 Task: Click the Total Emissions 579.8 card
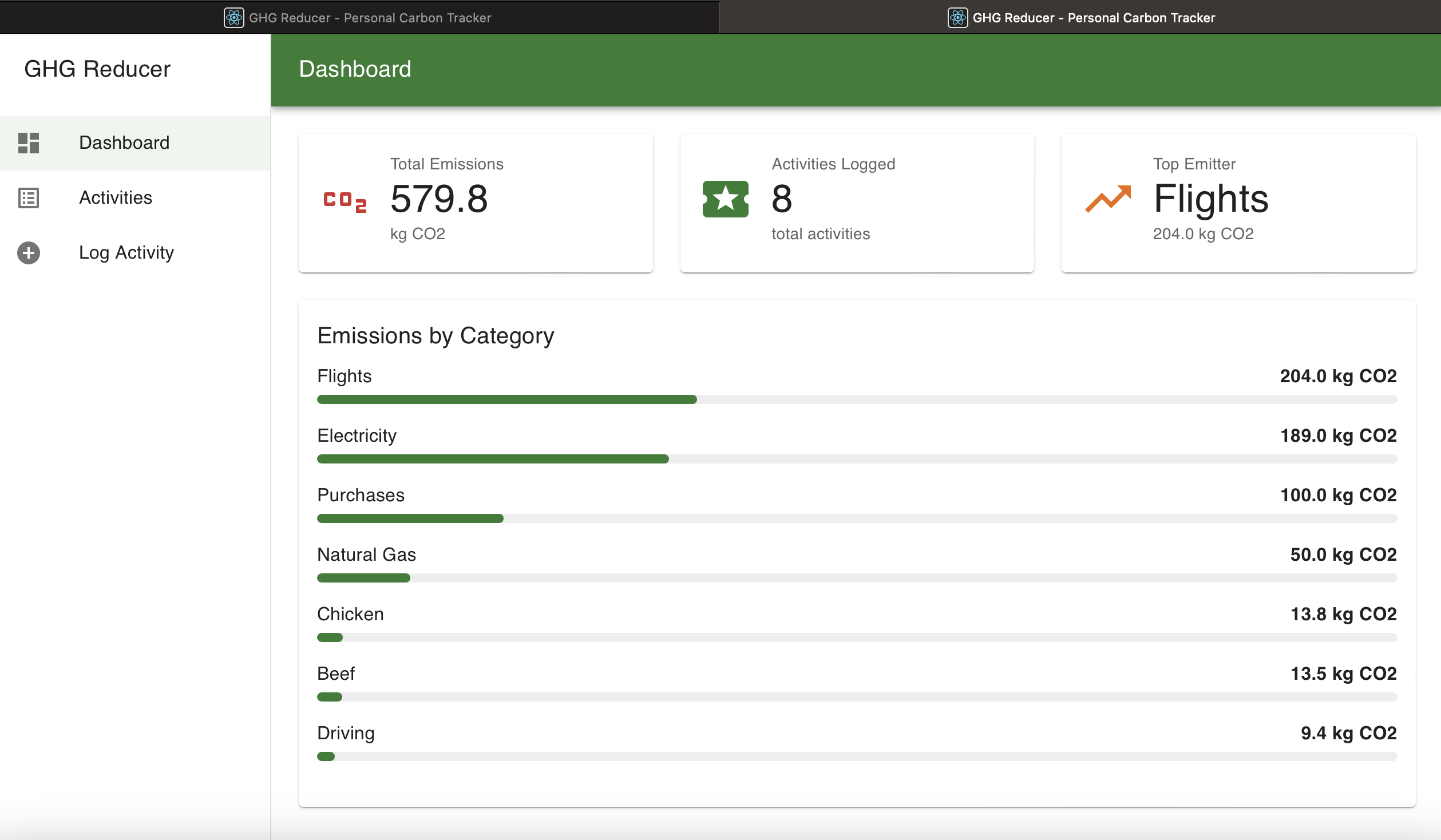pyautogui.click(x=475, y=203)
